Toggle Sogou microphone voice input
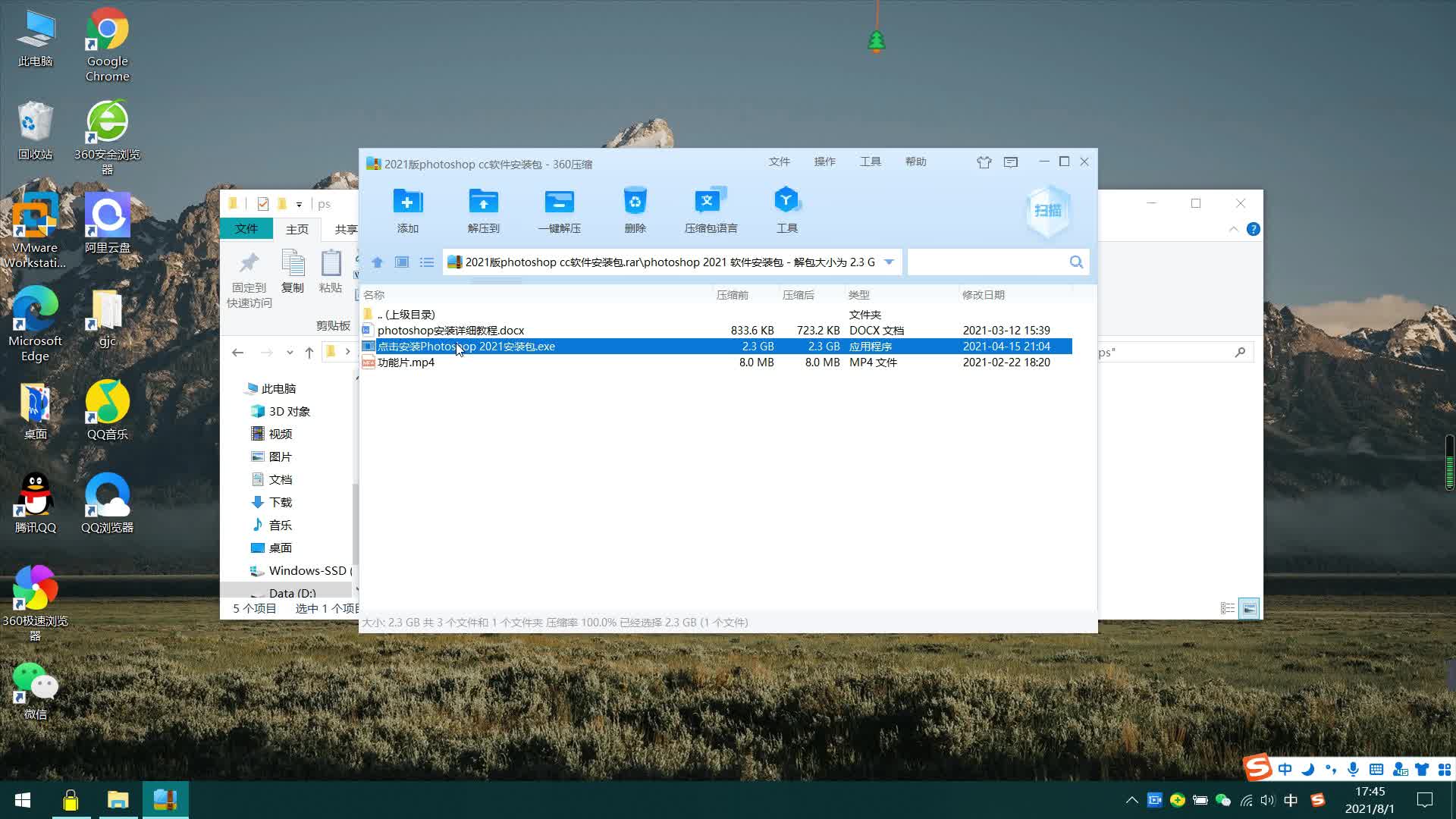 coord(1353,769)
